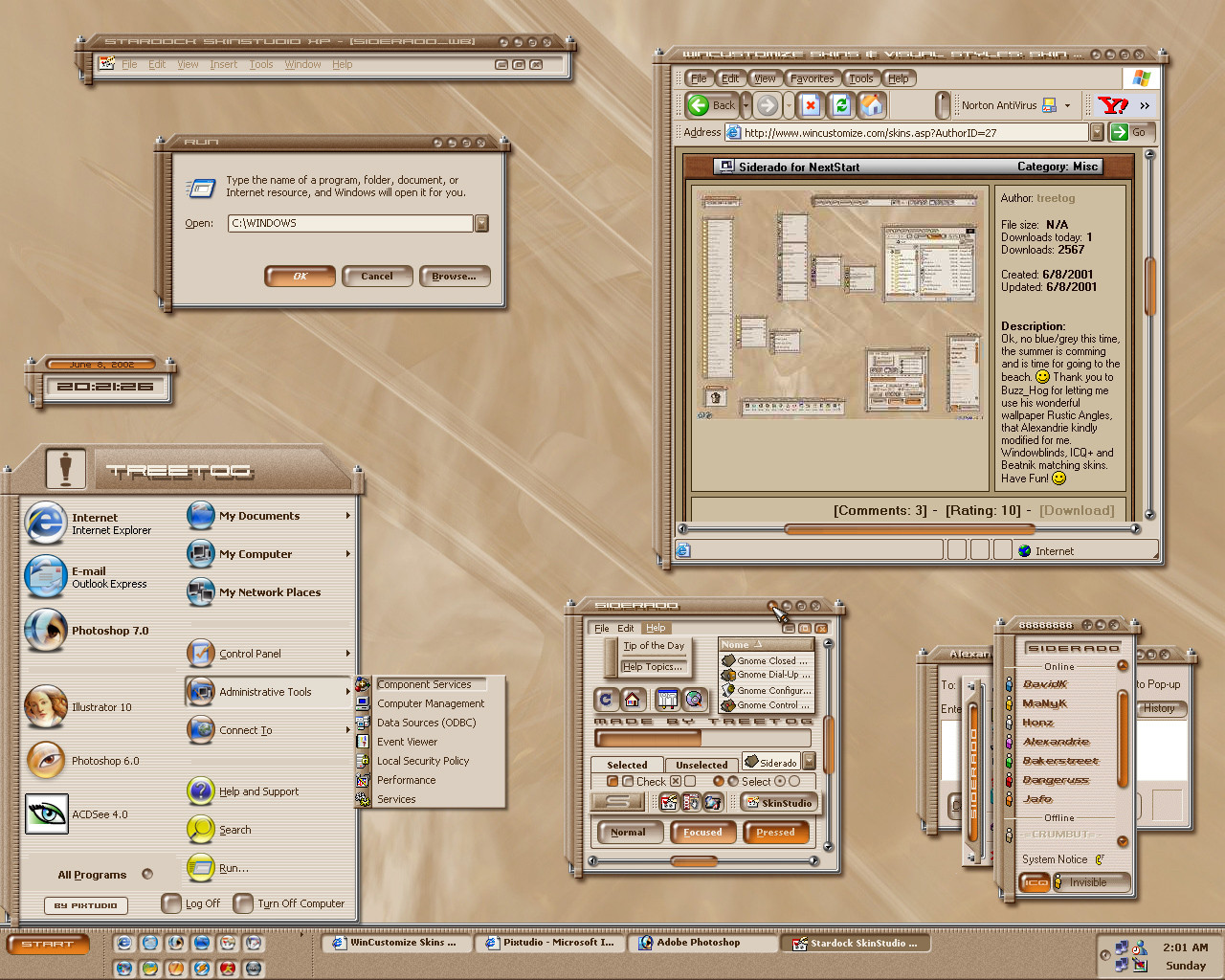Screen dimensions: 1225x980
Task: Launch Photoshop 7.0 from its Start menu icon
Action: [46, 630]
